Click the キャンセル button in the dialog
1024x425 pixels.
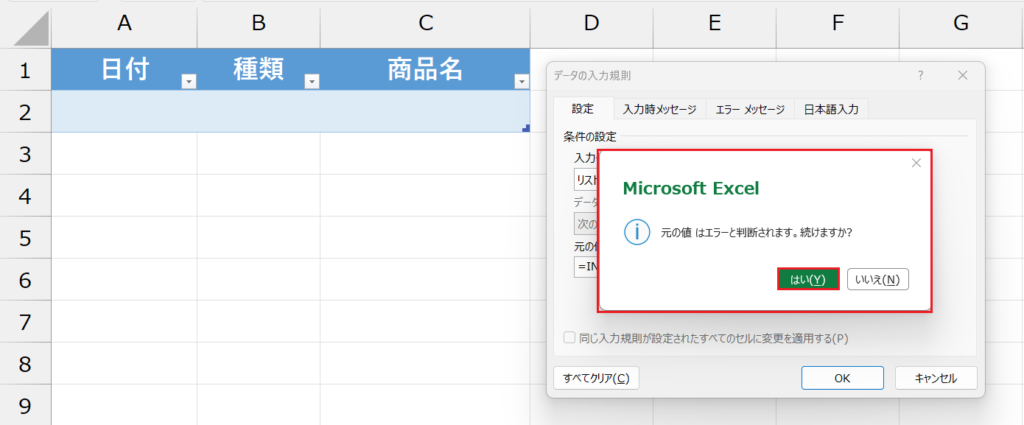[935, 378]
